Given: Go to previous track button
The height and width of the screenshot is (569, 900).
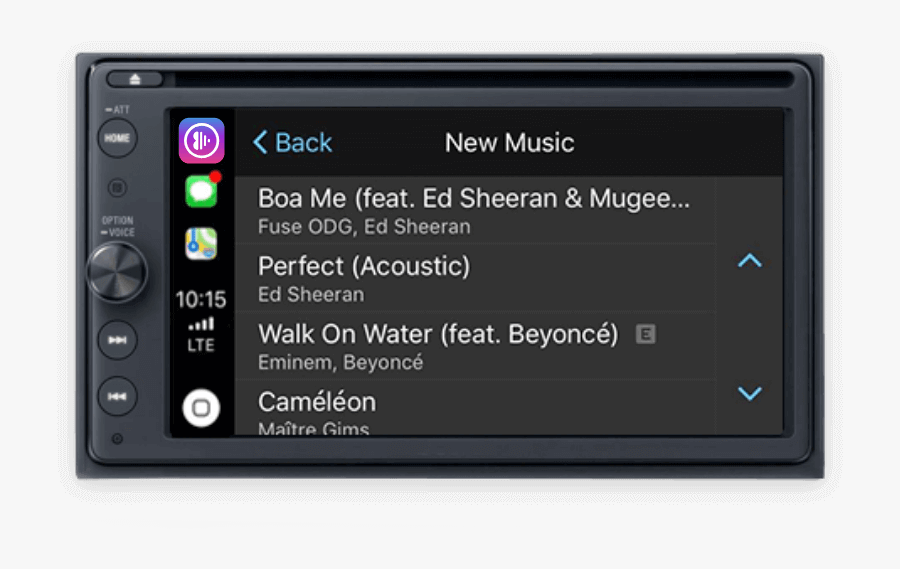Looking at the screenshot, I should click(117, 396).
